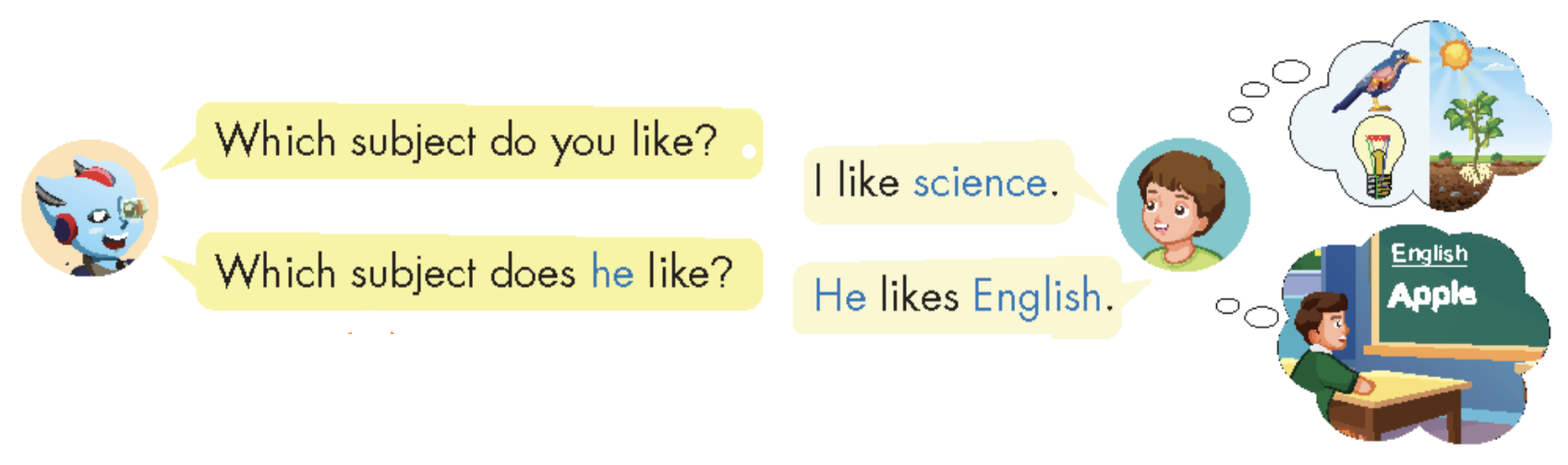Viewport: 1568px width, 465px height.
Task: Click the sun above the plant
Action: (x=1455, y=53)
